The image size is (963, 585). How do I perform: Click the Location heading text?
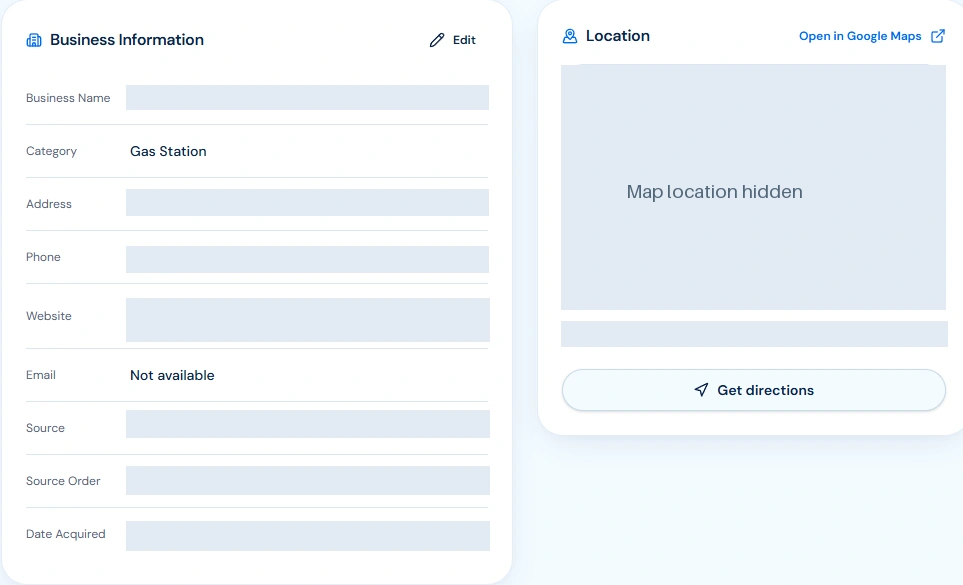[617, 36]
